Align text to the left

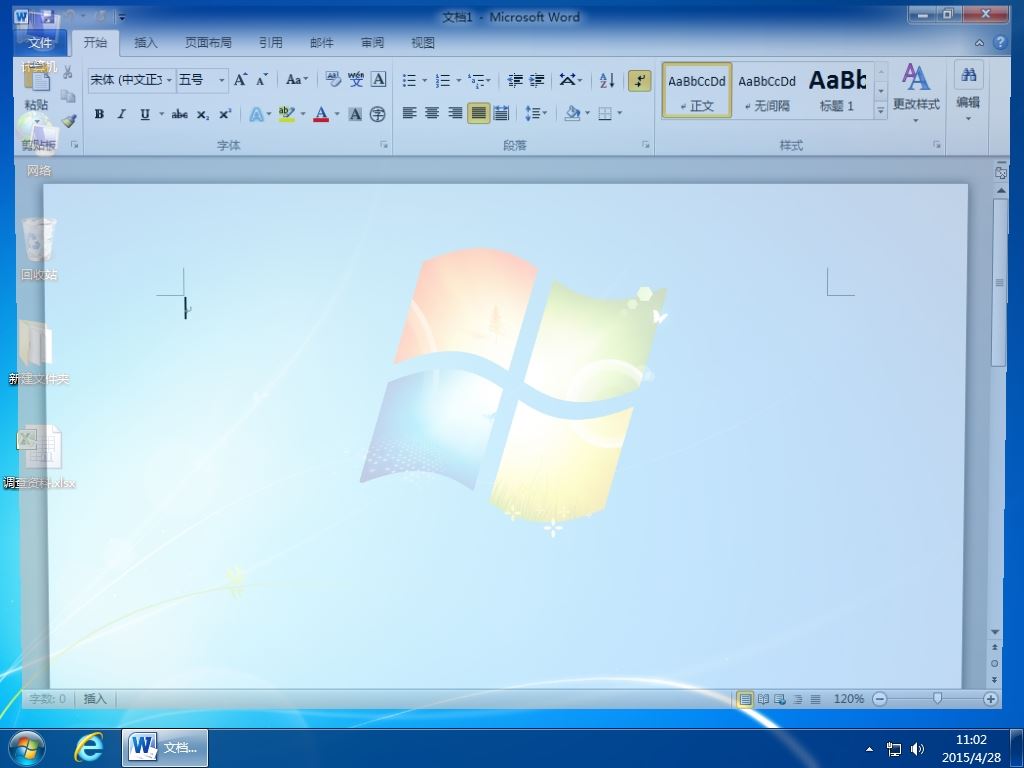pyautogui.click(x=409, y=114)
